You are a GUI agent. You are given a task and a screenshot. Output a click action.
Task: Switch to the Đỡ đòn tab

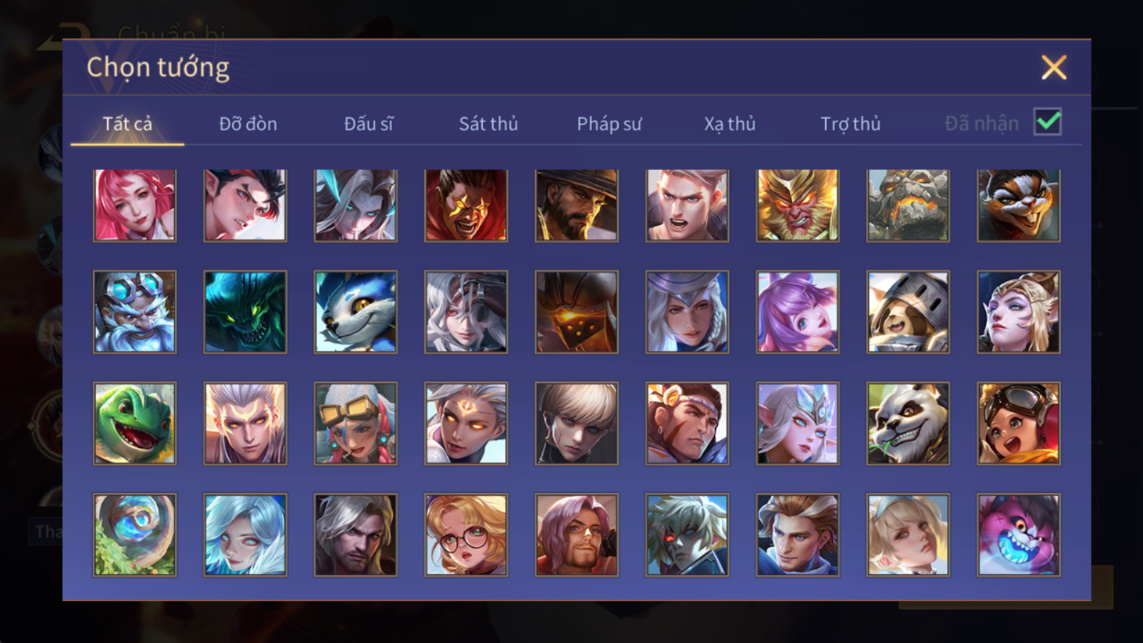[248, 124]
